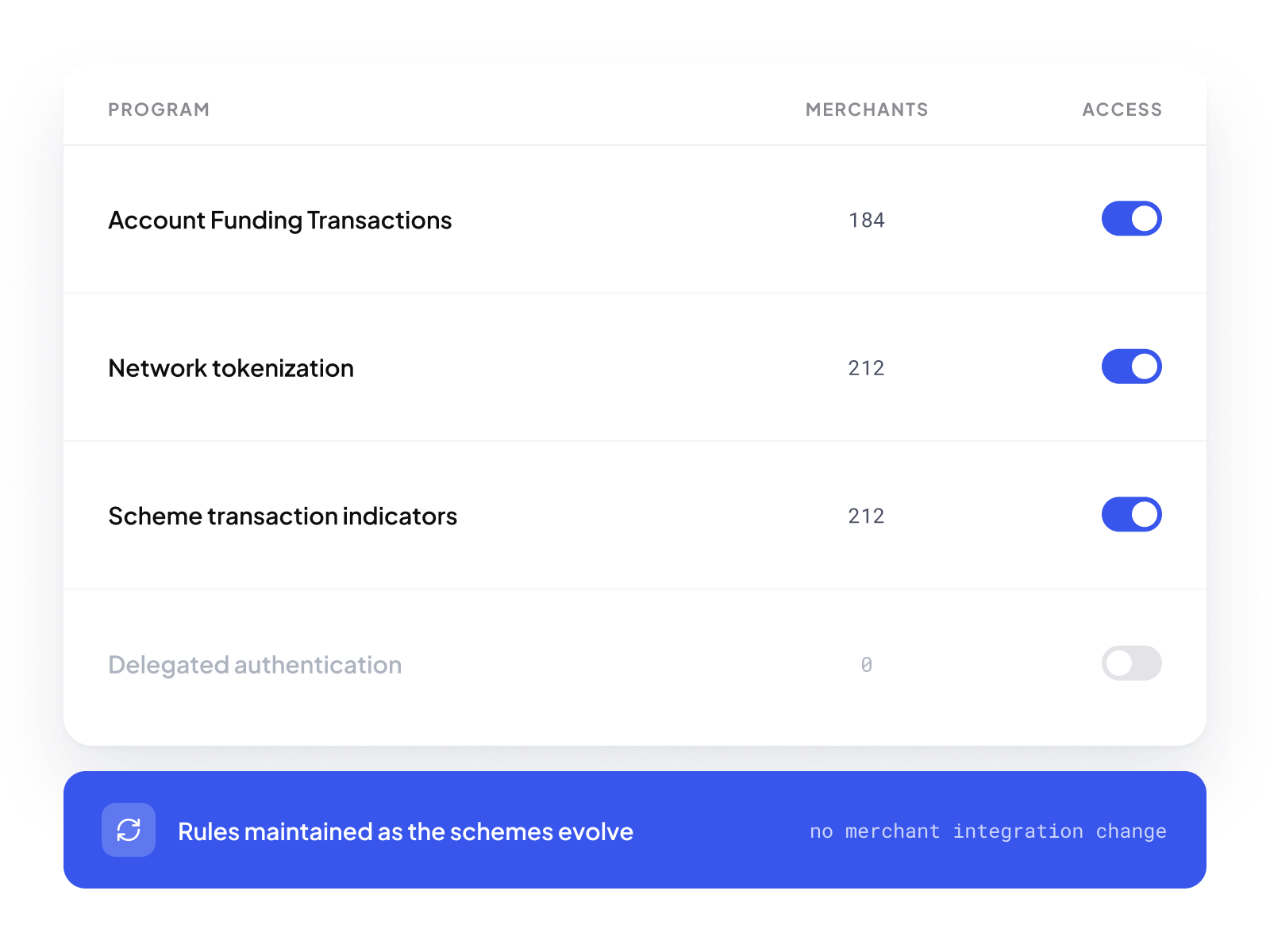Click the Delegated authentication program label
This screenshot has width=1270, height=952.
pyautogui.click(x=255, y=665)
